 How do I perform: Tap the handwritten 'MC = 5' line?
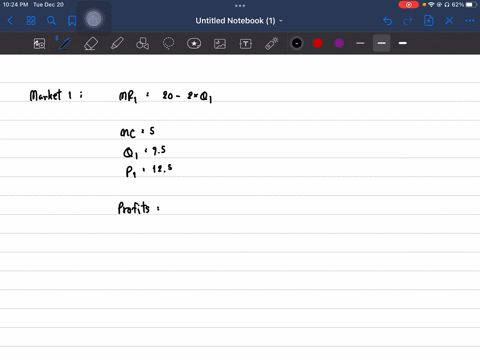137,132
